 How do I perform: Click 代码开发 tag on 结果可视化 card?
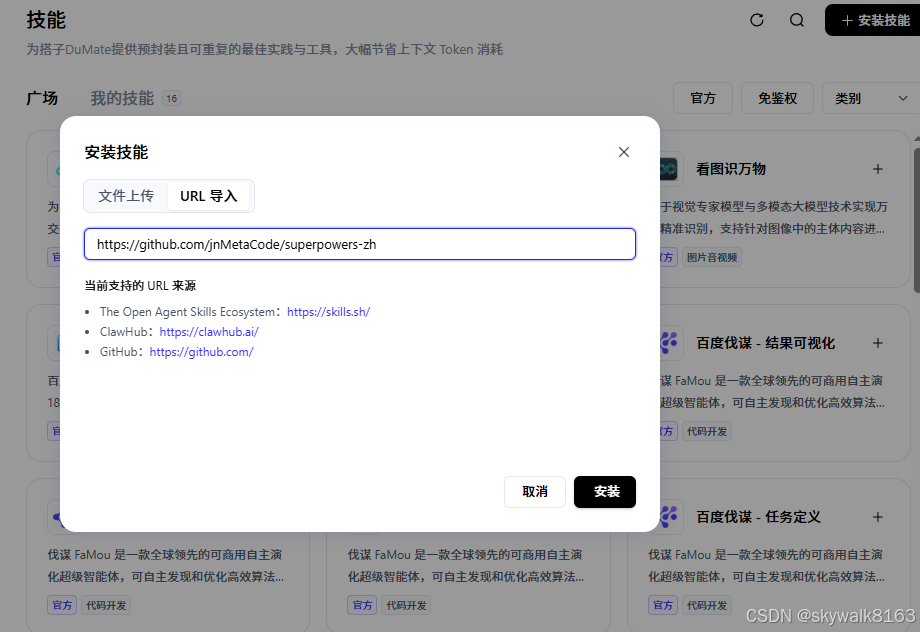tap(707, 431)
